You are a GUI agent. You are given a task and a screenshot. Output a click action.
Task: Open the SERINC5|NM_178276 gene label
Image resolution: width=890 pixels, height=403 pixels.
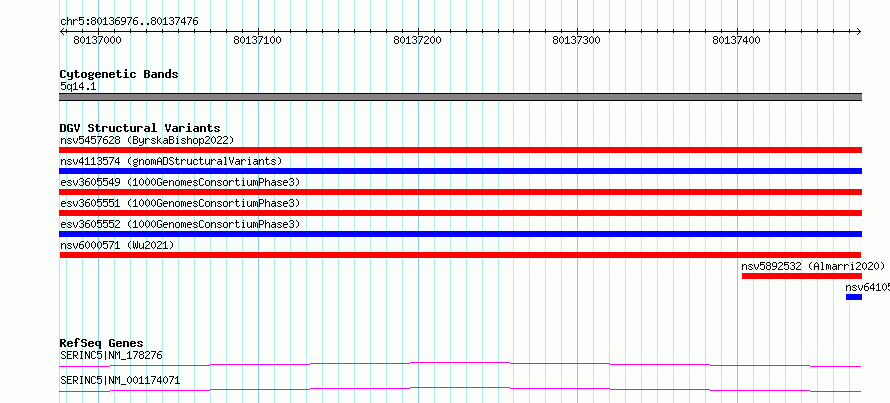pyautogui.click(x=111, y=356)
